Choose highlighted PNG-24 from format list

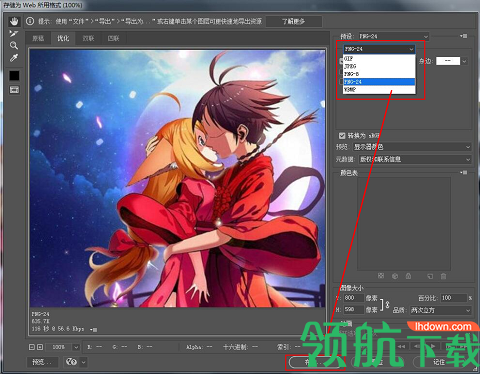(379, 82)
